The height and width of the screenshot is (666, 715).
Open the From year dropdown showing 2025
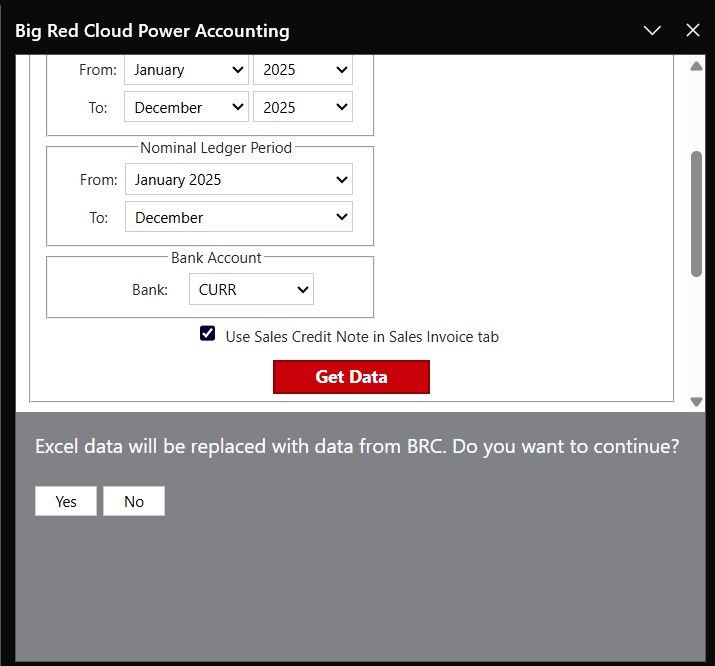[303, 70]
